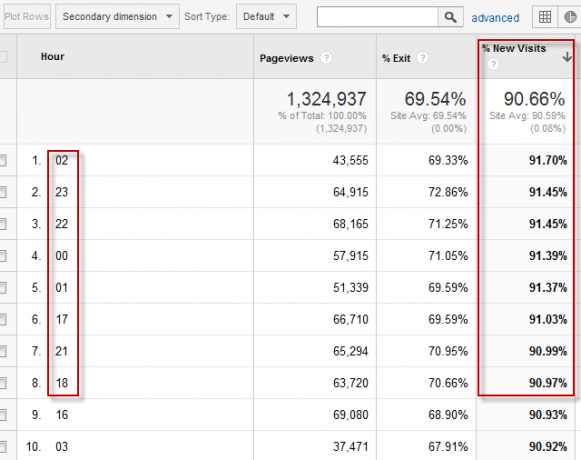This screenshot has width=581, height=460.
Task: Sort table by Hour column header
Action: click(x=52, y=57)
